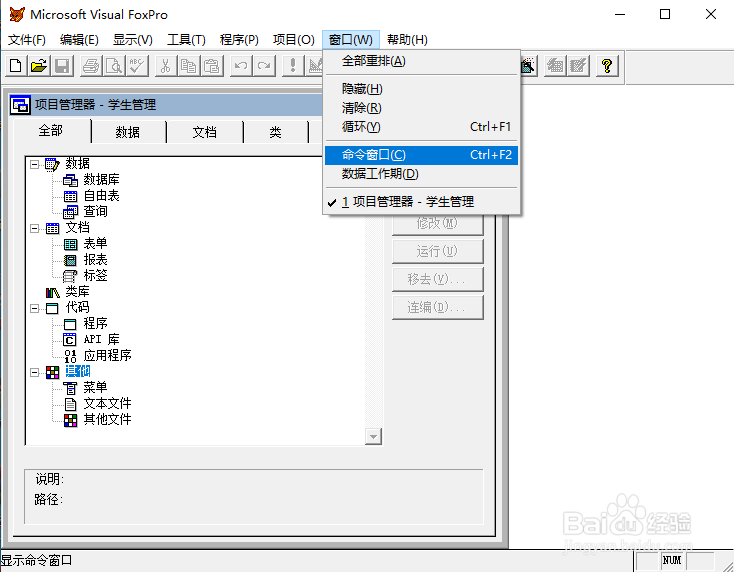Click the tree scrollbar down arrow
Image resolution: width=734 pixels, height=572 pixels.
373,436
